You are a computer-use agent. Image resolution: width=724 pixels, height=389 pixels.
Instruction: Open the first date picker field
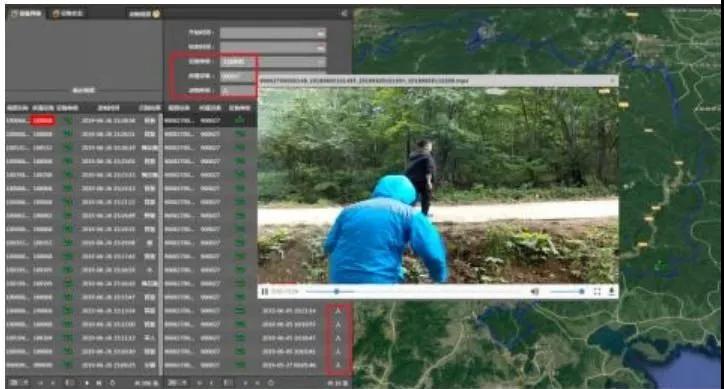pos(273,33)
